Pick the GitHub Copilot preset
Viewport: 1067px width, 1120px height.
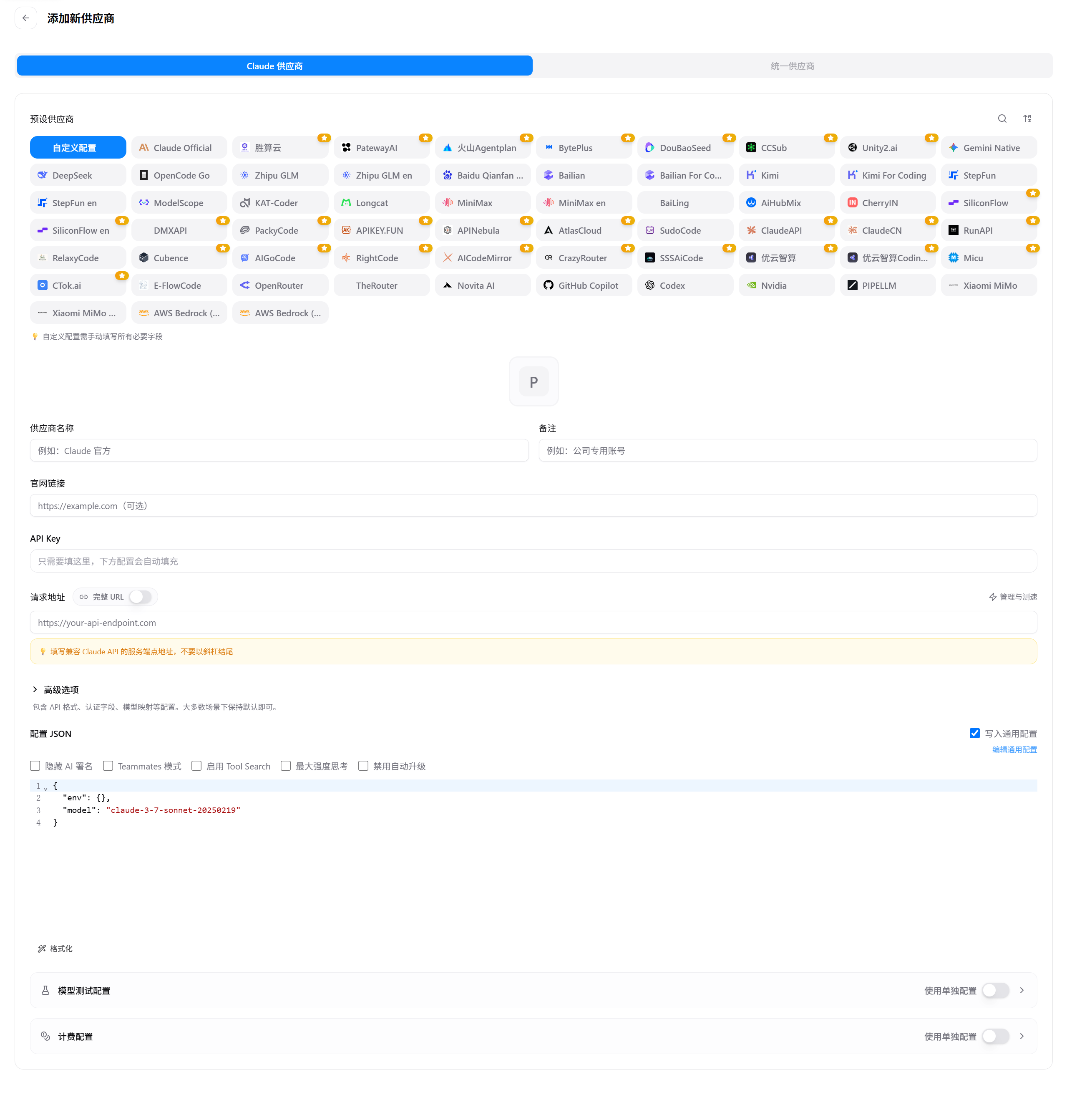coord(584,285)
